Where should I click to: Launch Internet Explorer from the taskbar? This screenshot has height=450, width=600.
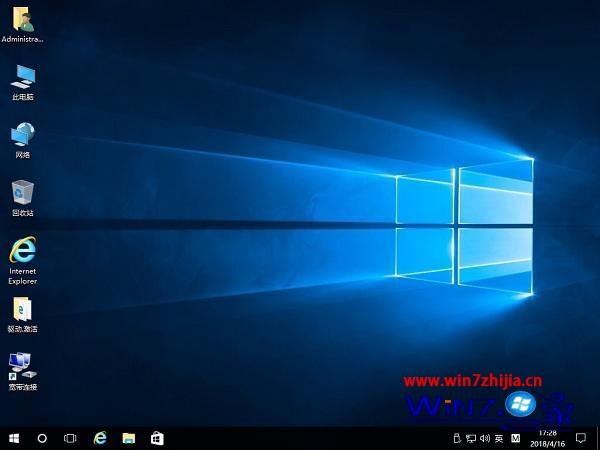[x=100, y=438]
